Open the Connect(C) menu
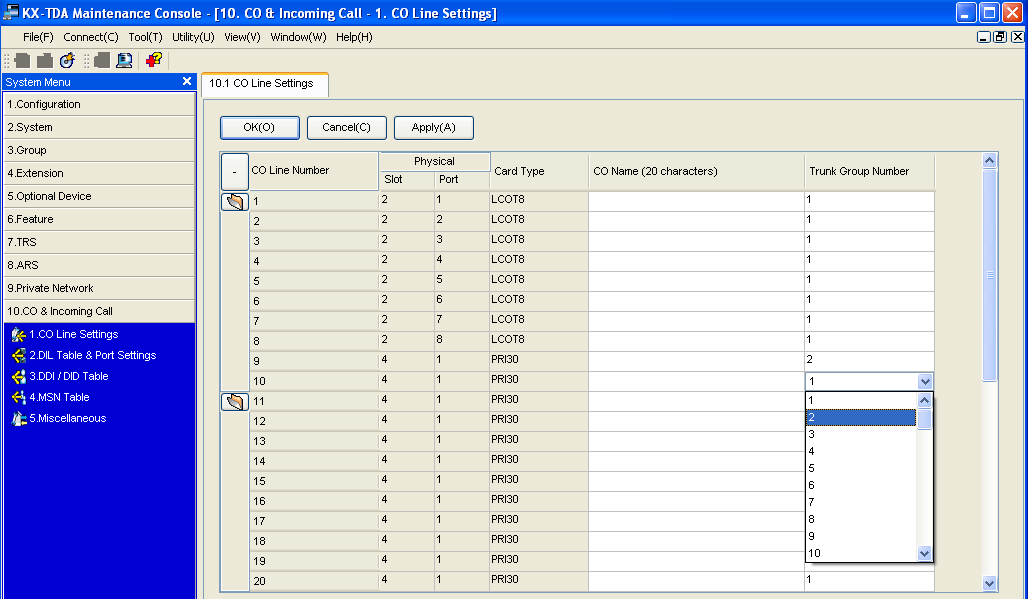The image size is (1028, 599). click(x=90, y=37)
